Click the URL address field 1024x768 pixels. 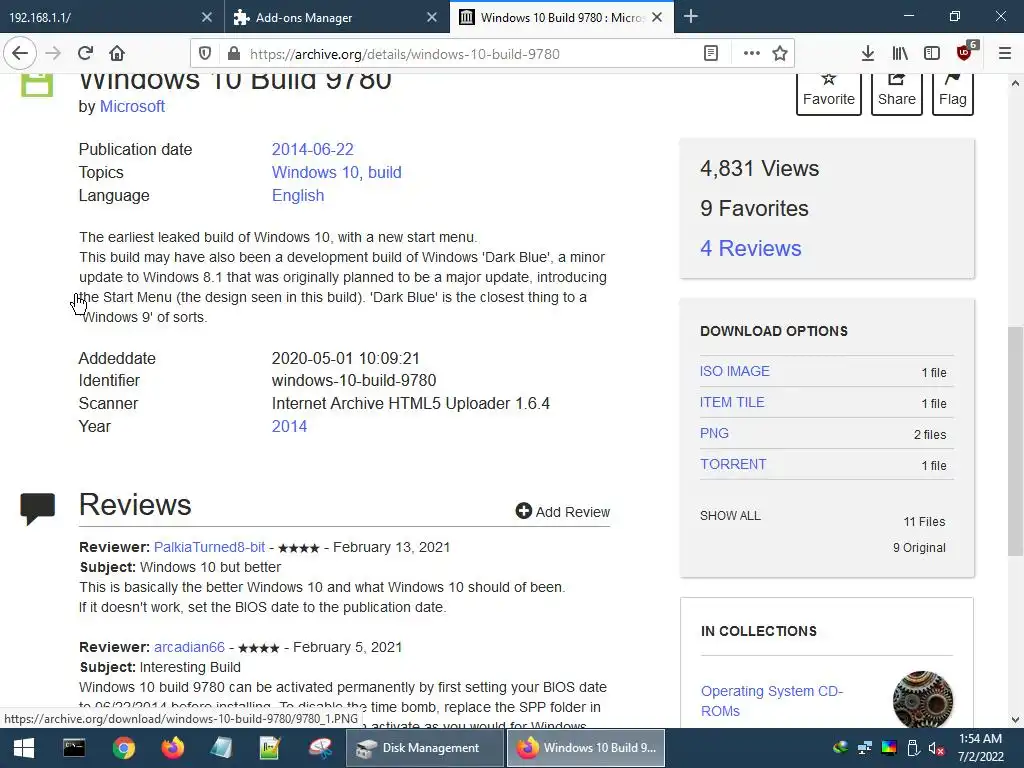point(470,54)
